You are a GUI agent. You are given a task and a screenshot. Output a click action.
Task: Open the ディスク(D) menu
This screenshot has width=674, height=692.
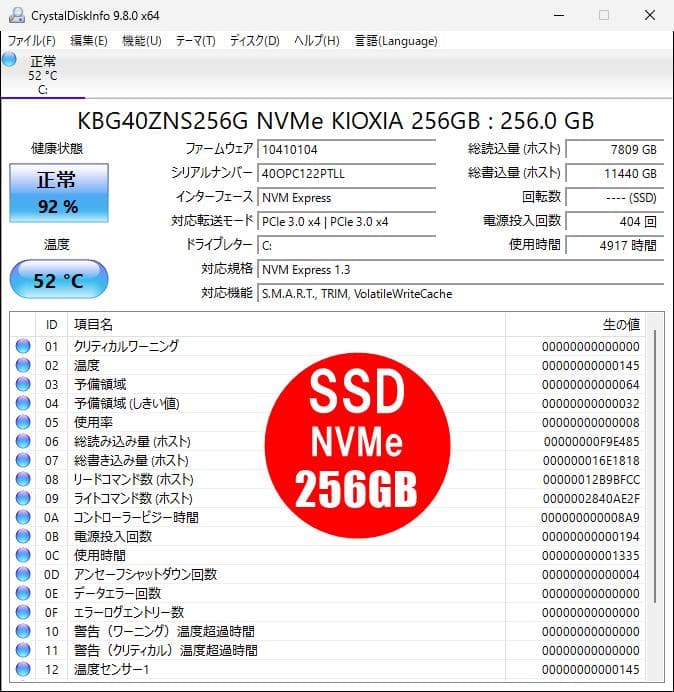pos(255,41)
